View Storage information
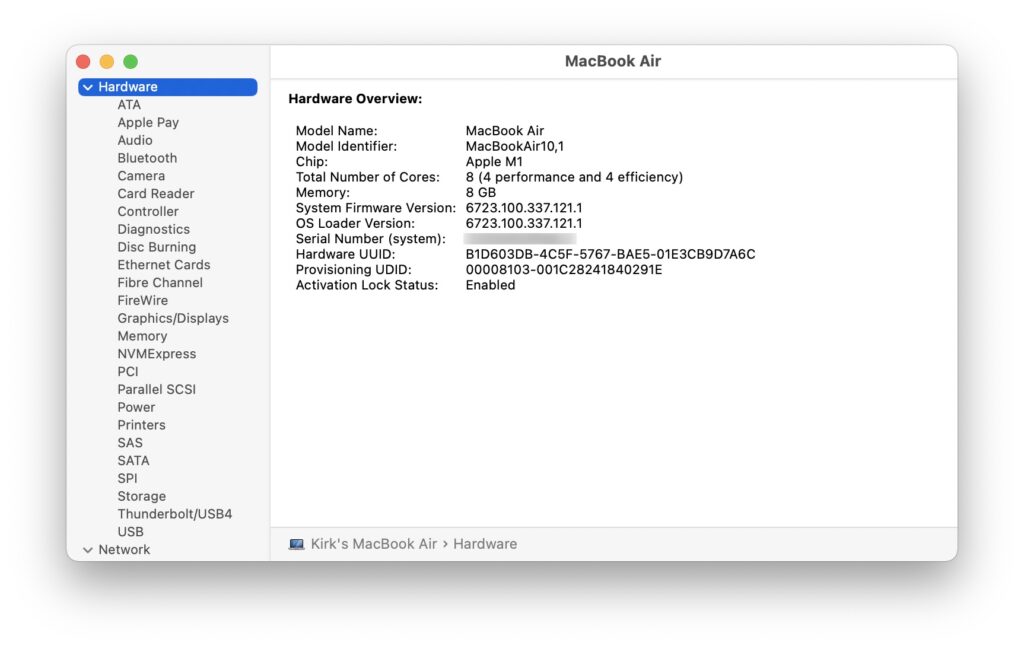The image size is (1024, 649). click(141, 496)
